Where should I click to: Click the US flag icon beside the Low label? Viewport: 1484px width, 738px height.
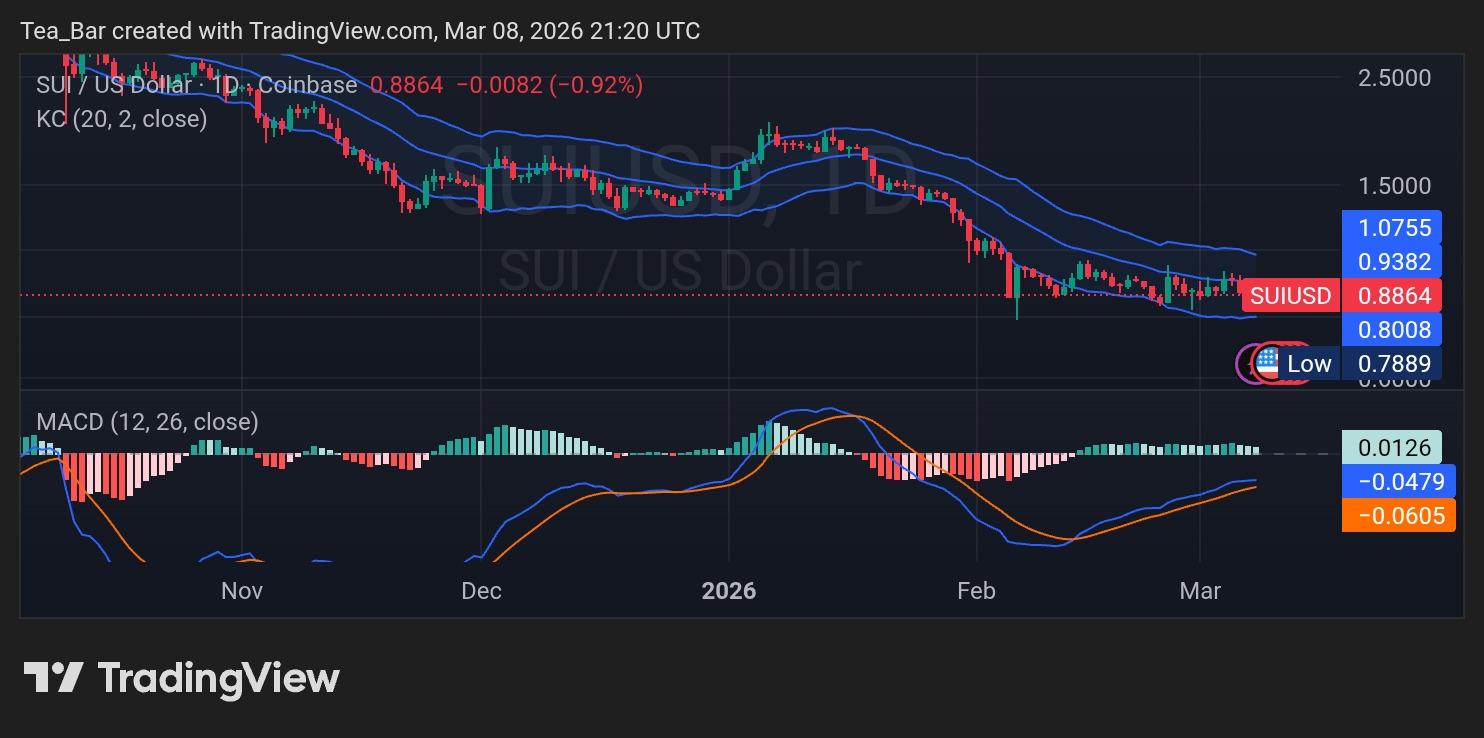tap(1268, 363)
